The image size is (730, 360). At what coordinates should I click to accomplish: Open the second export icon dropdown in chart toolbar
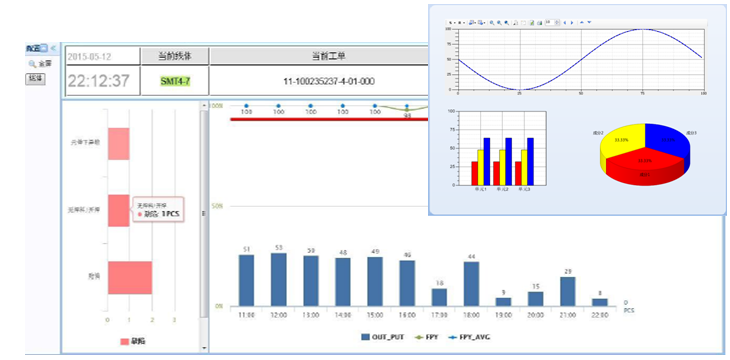[x=484, y=22]
